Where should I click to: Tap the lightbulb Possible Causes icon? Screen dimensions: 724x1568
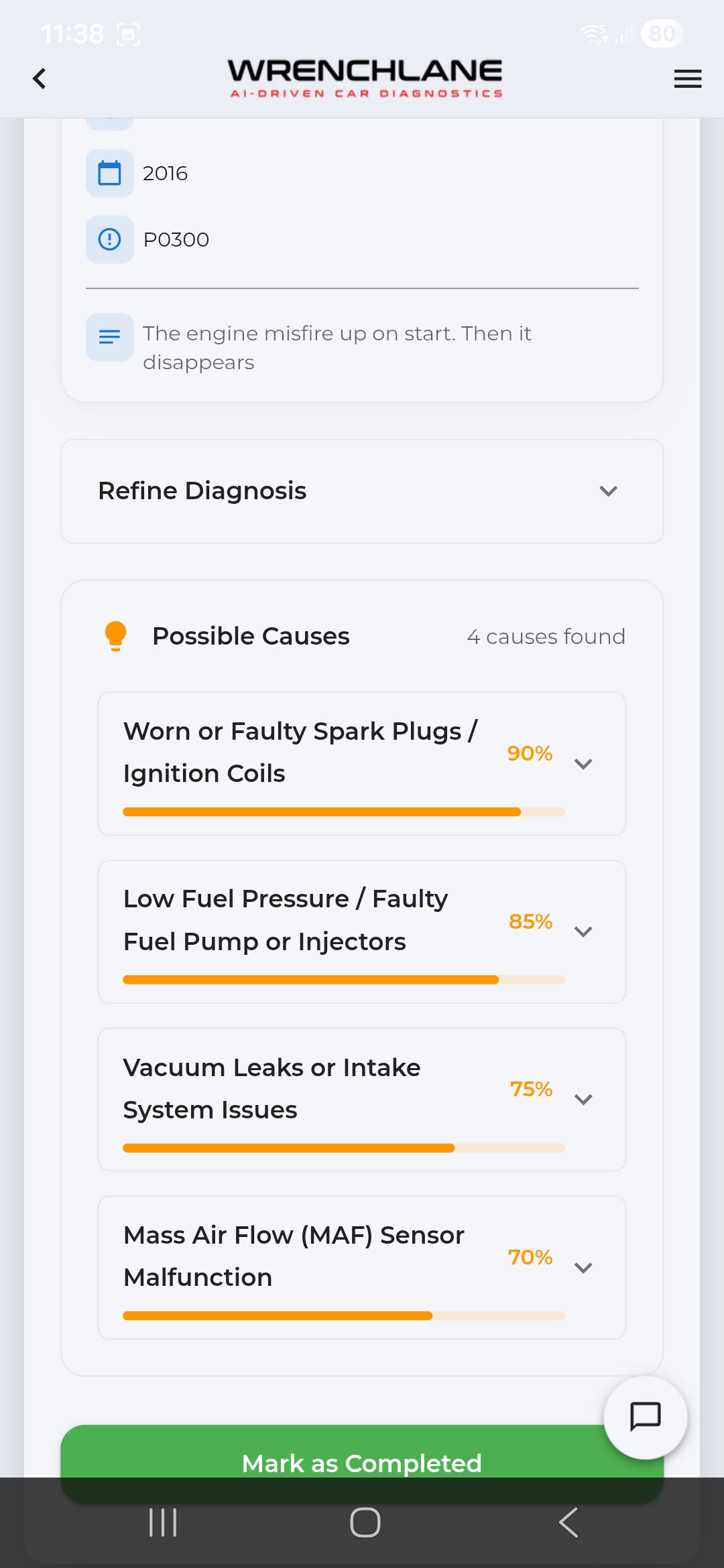115,636
